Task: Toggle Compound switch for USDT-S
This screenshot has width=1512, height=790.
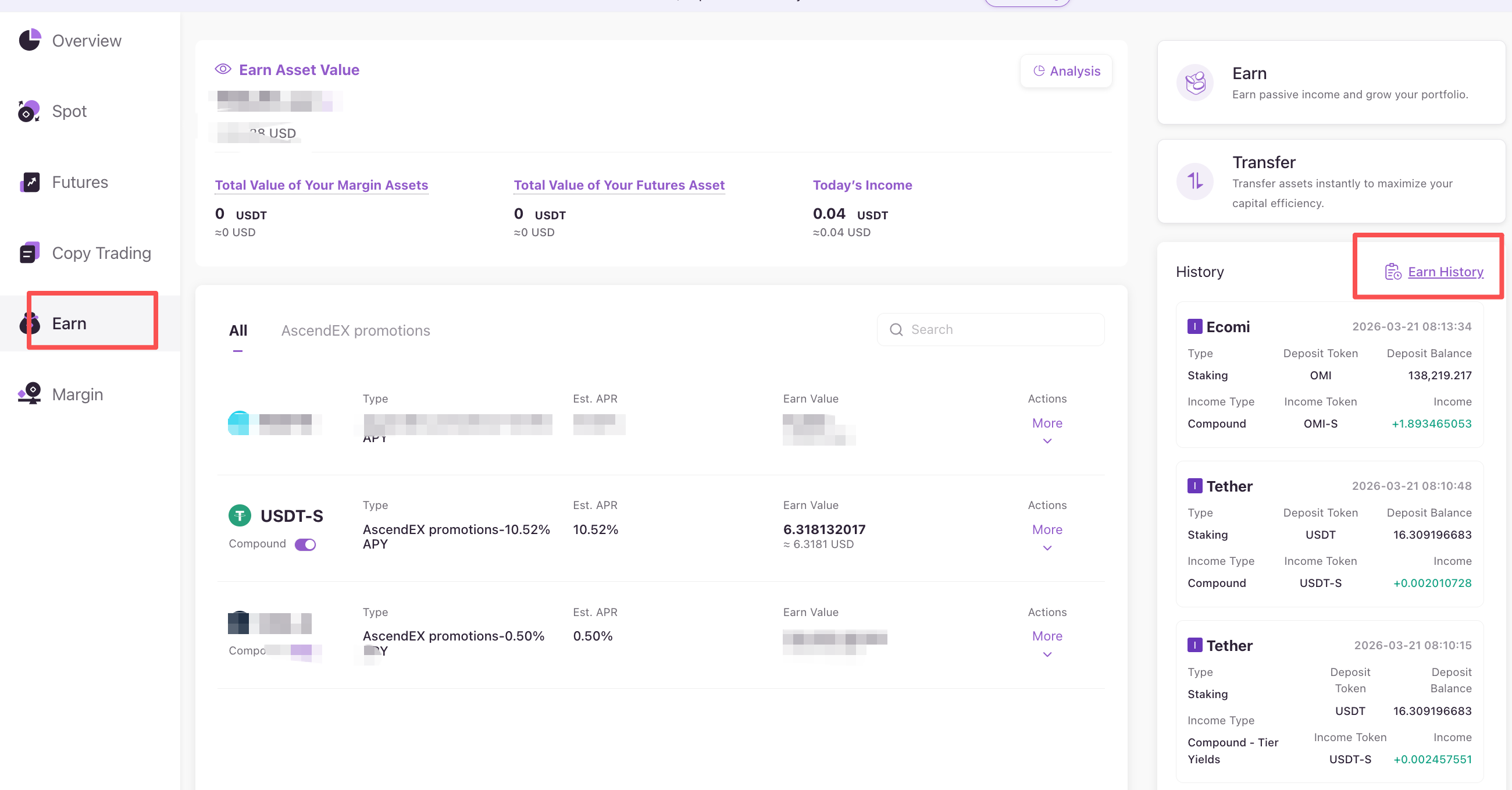Action: click(305, 545)
